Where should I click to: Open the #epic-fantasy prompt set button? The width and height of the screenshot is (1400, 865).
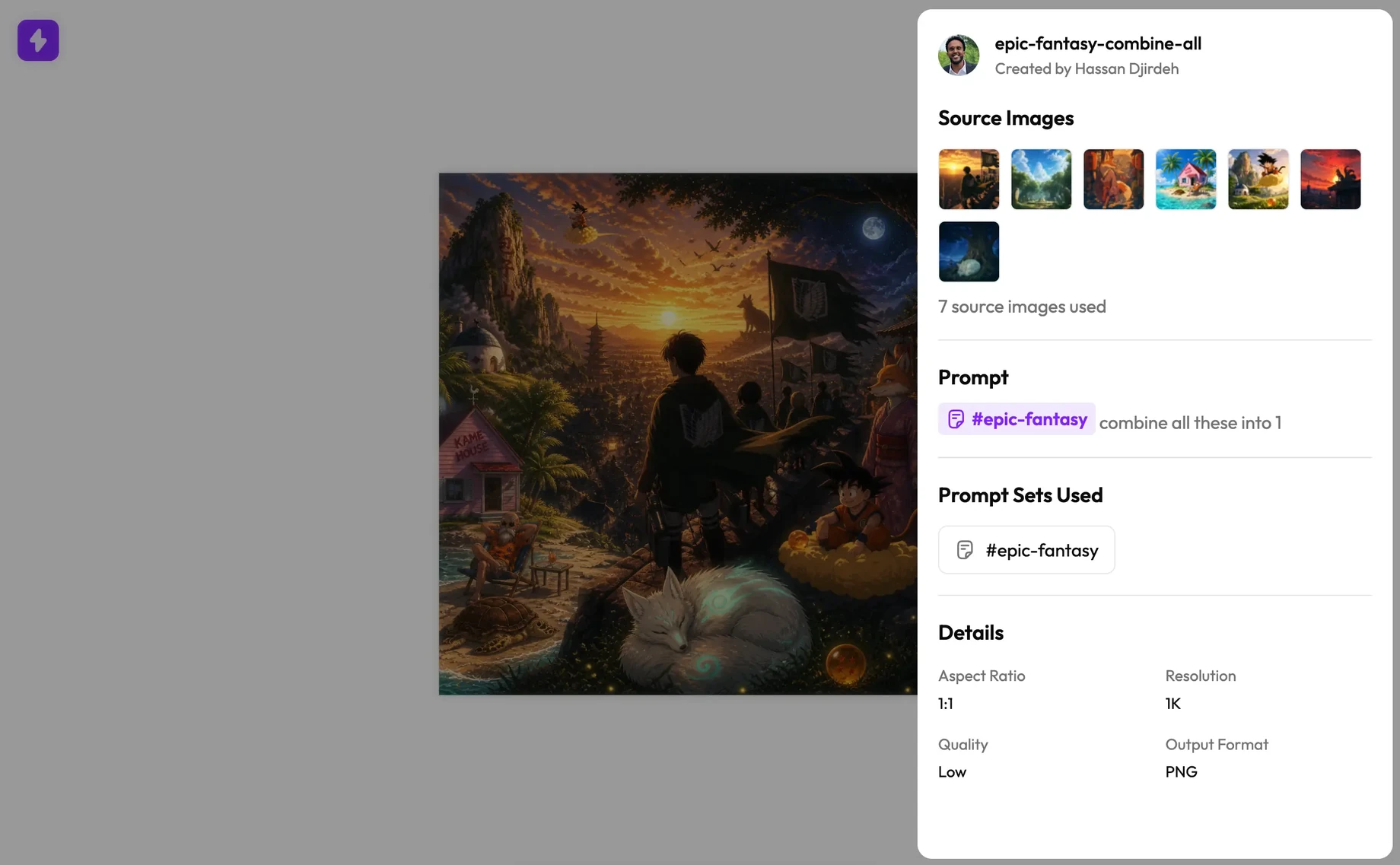coord(1026,550)
